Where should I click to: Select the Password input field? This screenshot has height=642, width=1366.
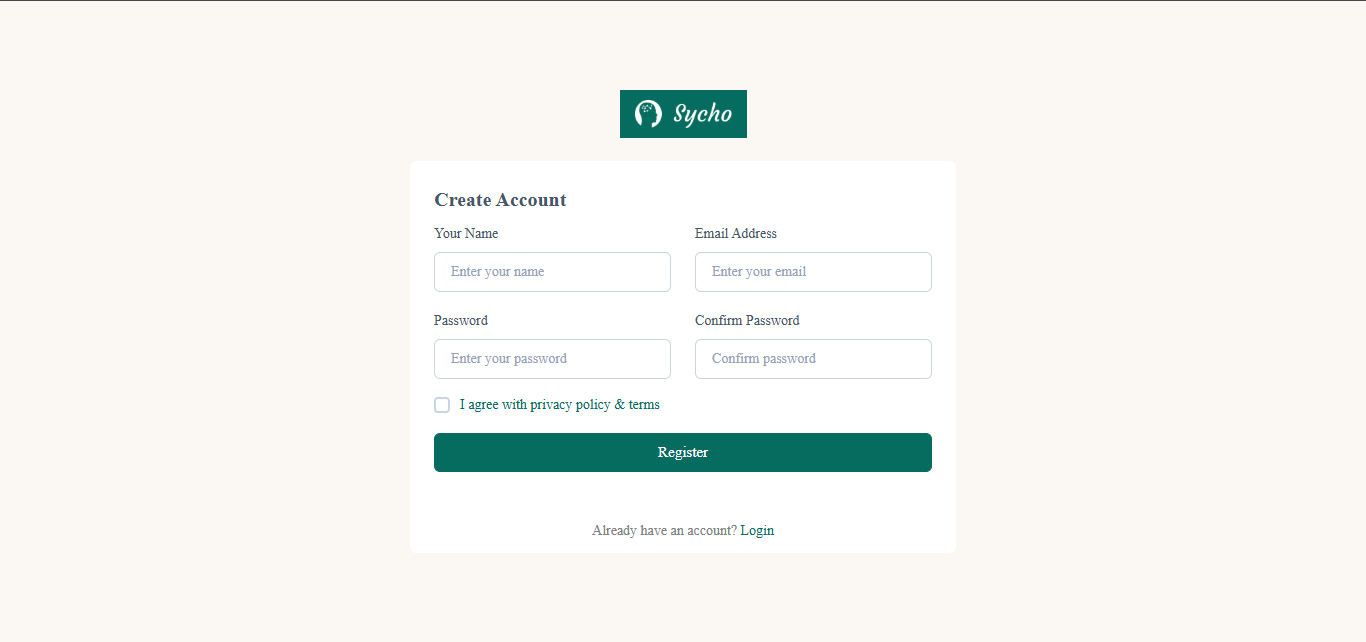coord(552,359)
